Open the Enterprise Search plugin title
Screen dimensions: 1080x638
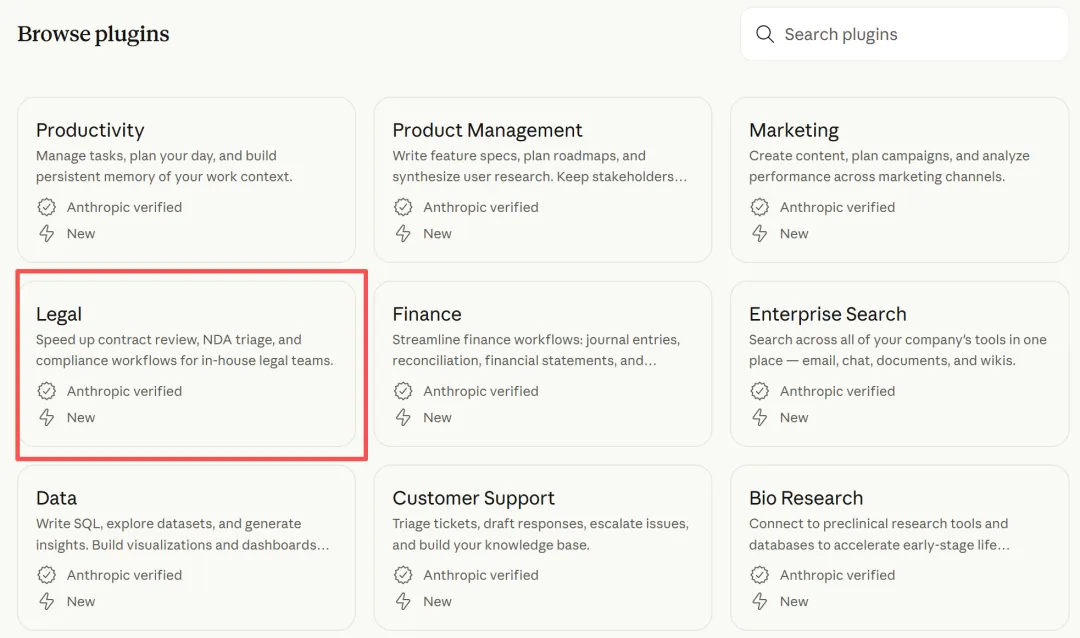[827, 315]
